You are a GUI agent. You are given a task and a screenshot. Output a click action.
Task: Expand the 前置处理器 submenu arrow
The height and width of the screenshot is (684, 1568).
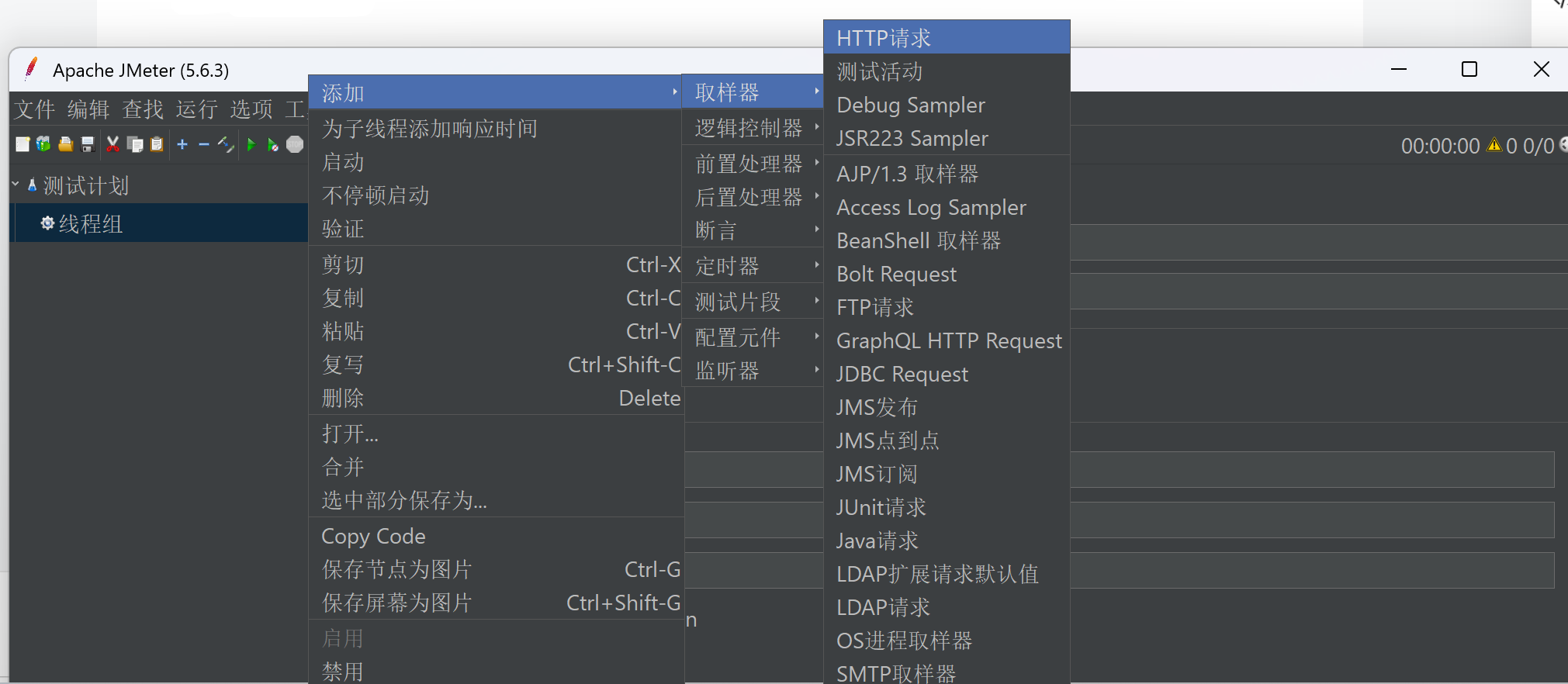pyautogui.click(x=817, y=163)
